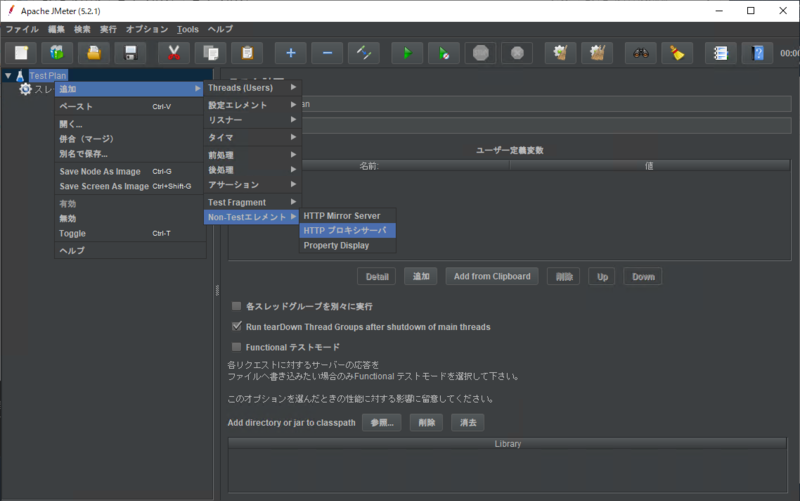
Task: Click the Expand all plus icon
Action: 291,53
